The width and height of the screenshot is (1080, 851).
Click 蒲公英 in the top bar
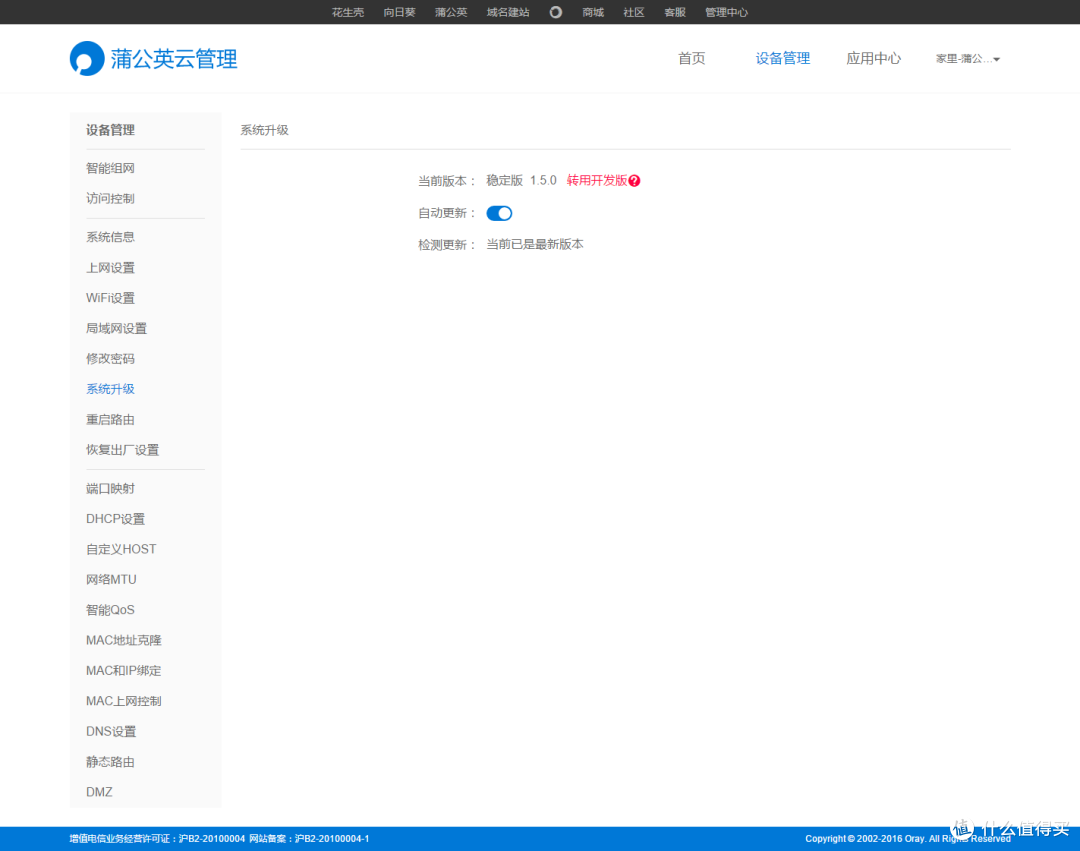click(x=451, y=12)
